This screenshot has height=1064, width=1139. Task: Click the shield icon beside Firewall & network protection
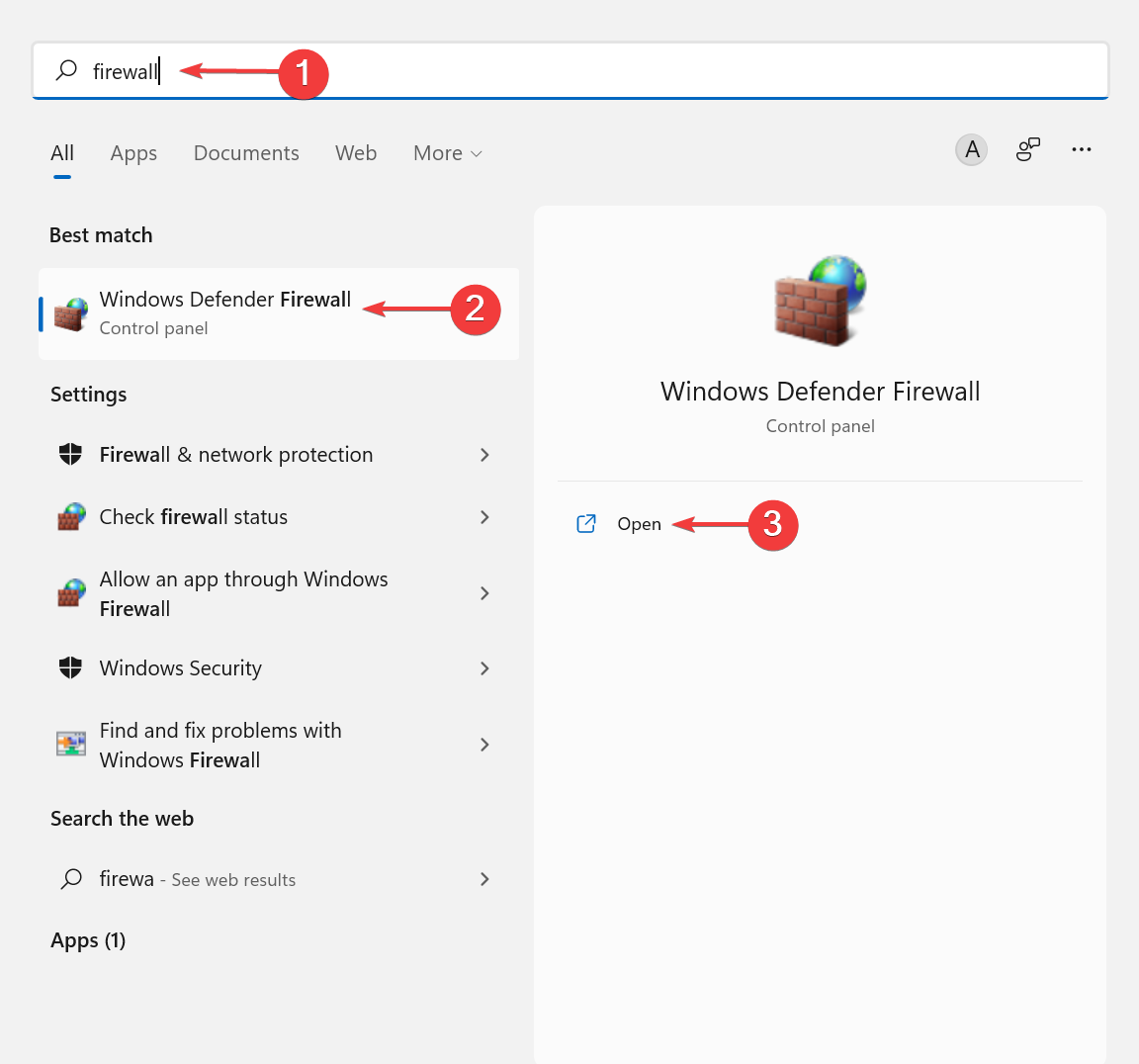click(x=70, y=455)
